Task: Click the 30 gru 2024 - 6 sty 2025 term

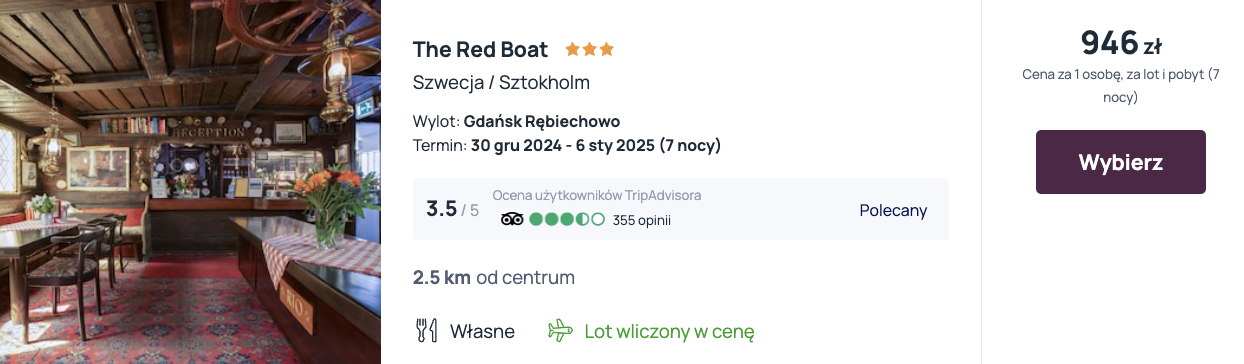Action: point(596,145)
